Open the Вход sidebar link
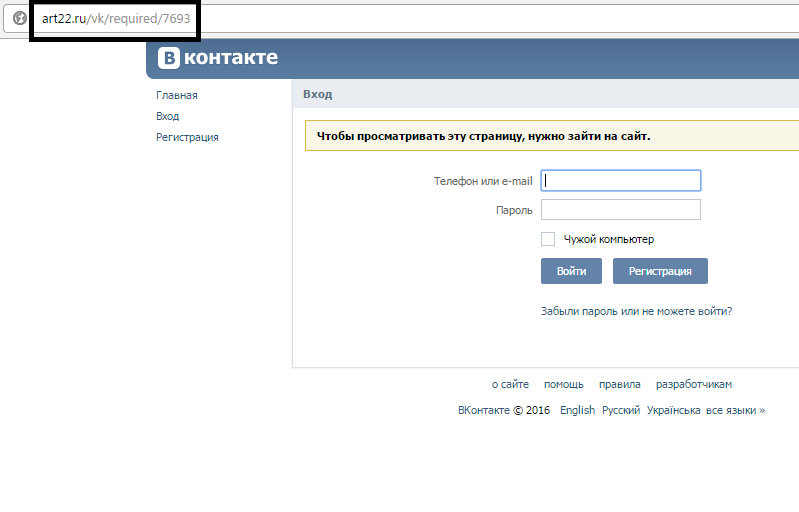Screen dimensions: 799x512 (x=168, y=116)
